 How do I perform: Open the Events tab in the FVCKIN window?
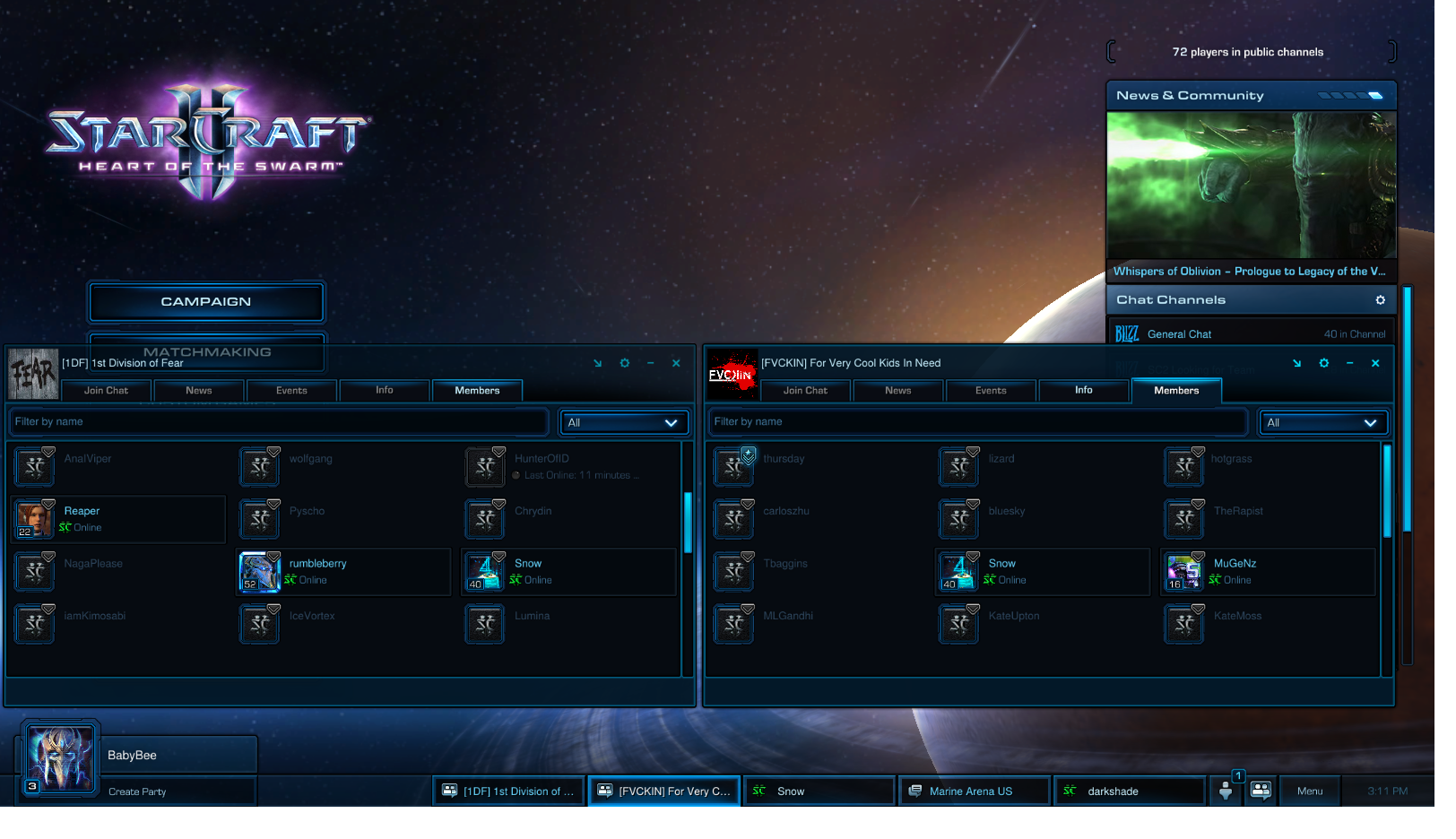point(991,391)
